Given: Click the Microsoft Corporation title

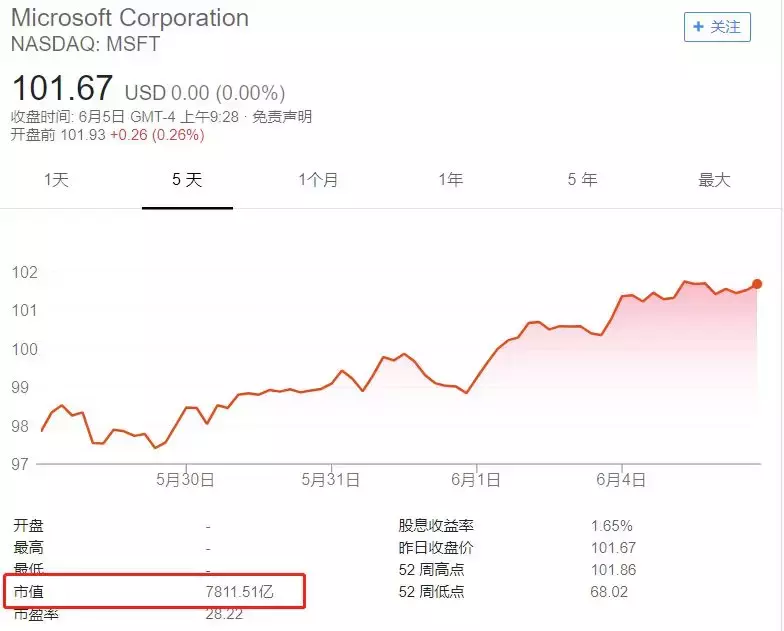Looking at the screenshot, I should tap(130, 18).
